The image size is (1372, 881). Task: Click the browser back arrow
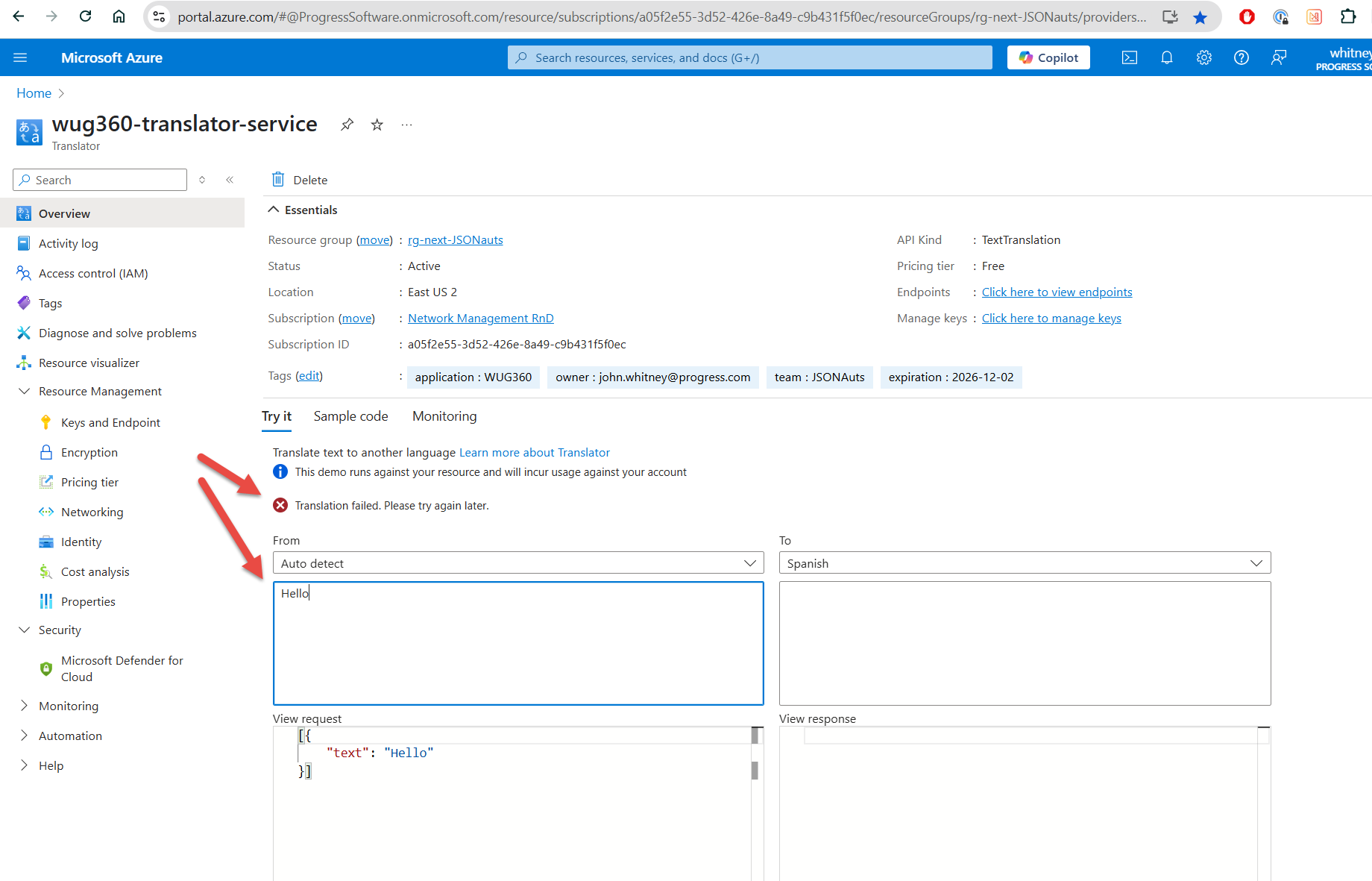click(19, 16)
